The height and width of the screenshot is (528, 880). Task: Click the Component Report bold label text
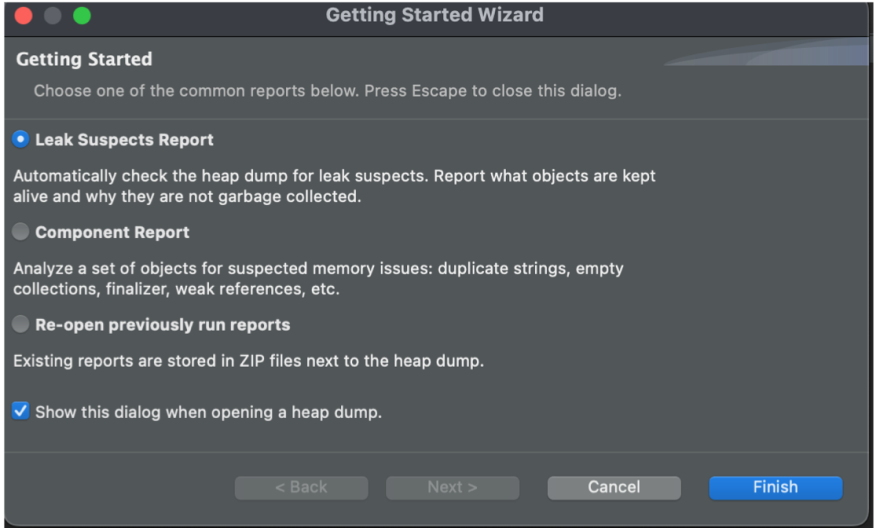112,232
